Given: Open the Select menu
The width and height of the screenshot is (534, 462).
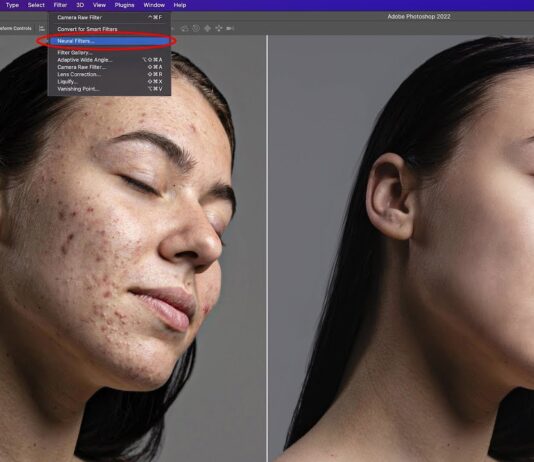Looking at the screenshot, I should 36,5.
